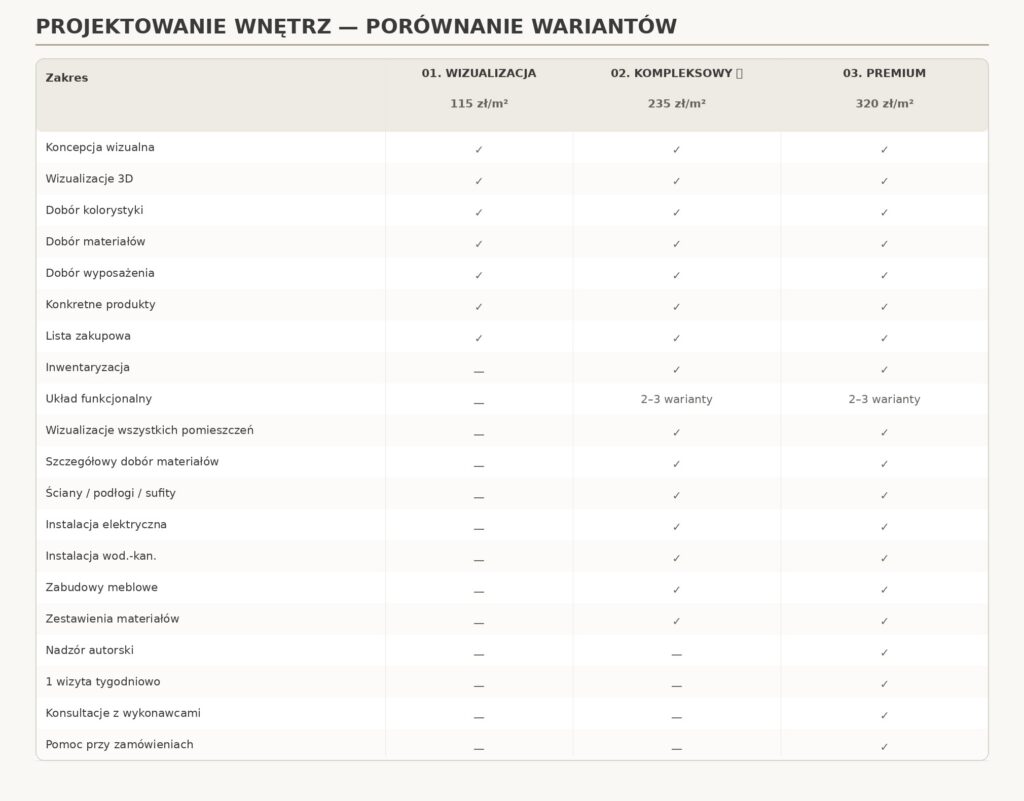Click Premium checkmark for Lista zakupowa
This screenshot has height=801, width=1024.
(x=884, y=338)
